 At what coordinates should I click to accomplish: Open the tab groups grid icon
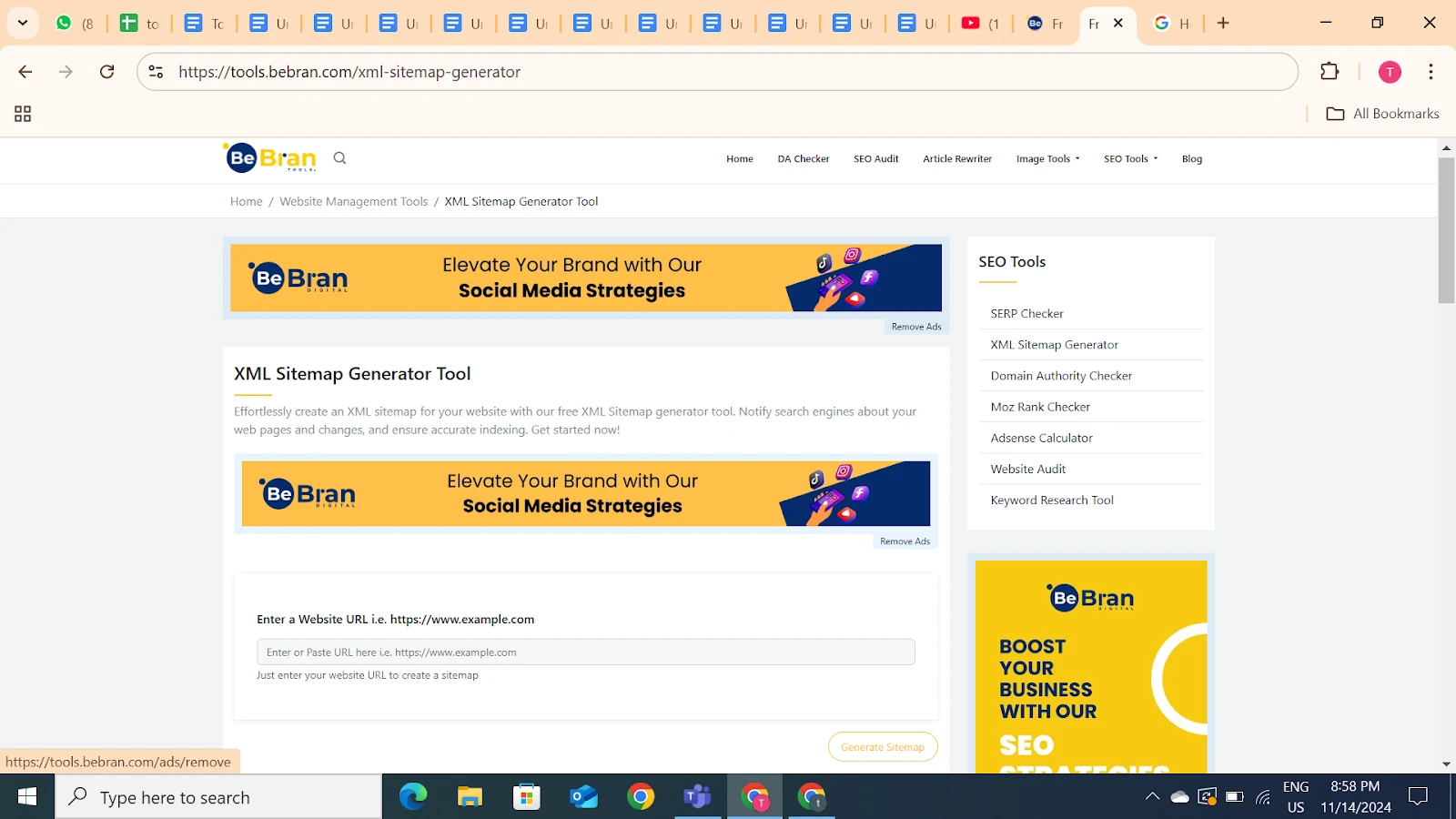point(23,114)
